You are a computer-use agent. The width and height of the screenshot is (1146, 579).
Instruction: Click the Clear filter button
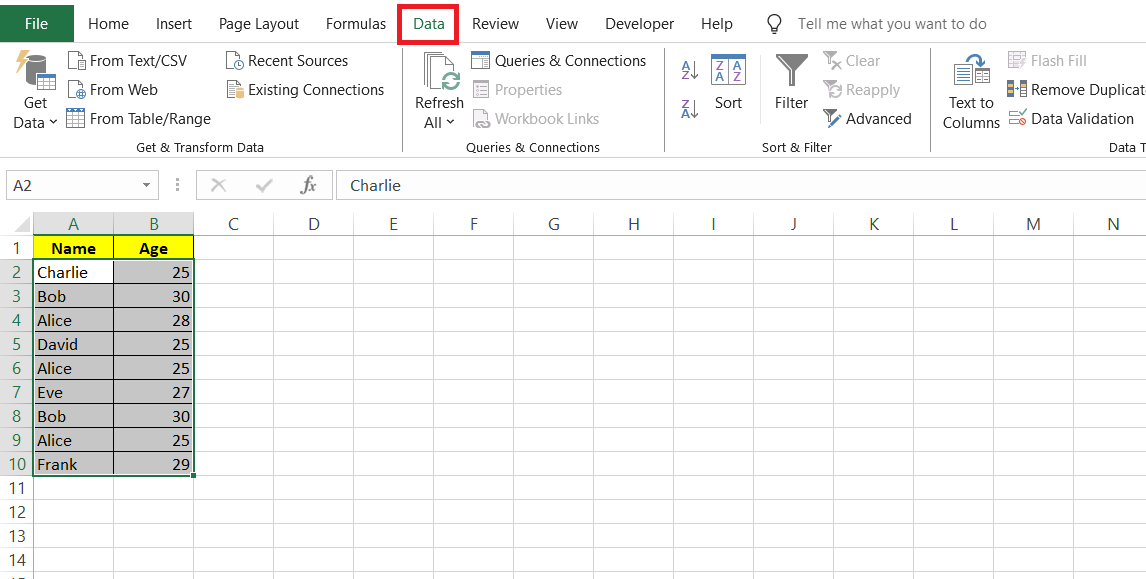tap(851, 60)
